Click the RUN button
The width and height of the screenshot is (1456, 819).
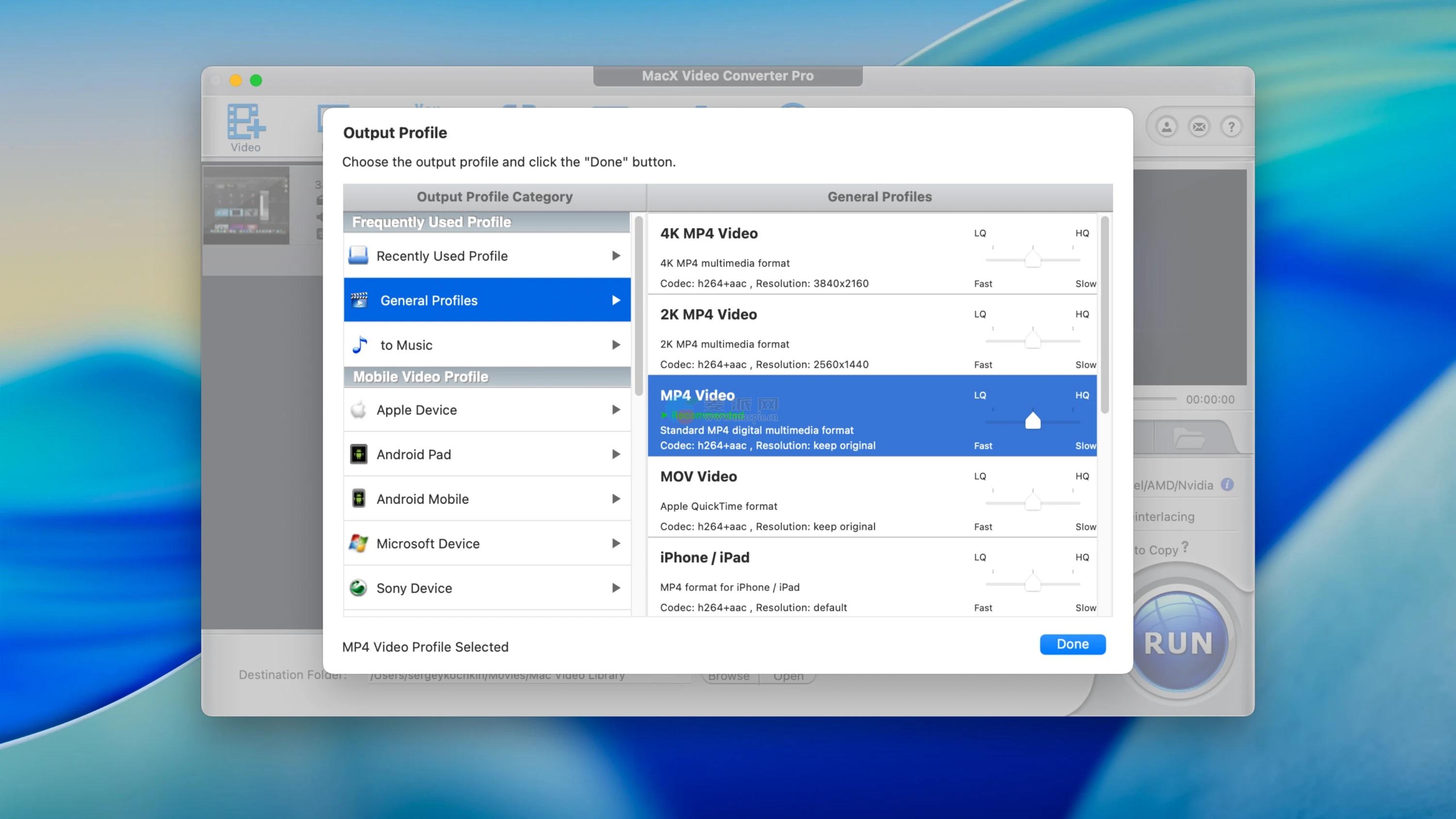coord(1178,642)
